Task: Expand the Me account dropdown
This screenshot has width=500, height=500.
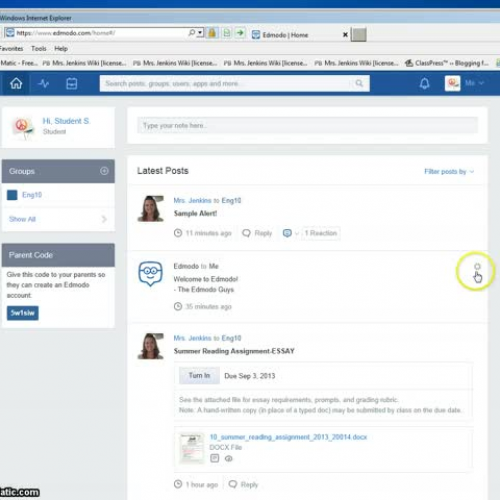Action: pyautogui.click(x=475, y=83)
